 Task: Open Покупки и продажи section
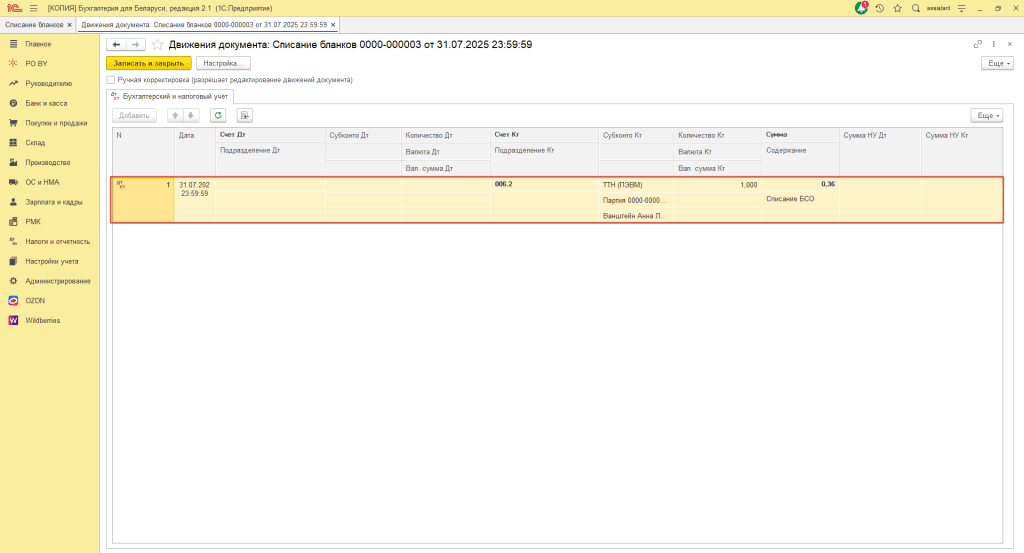[x=56, y=123]
